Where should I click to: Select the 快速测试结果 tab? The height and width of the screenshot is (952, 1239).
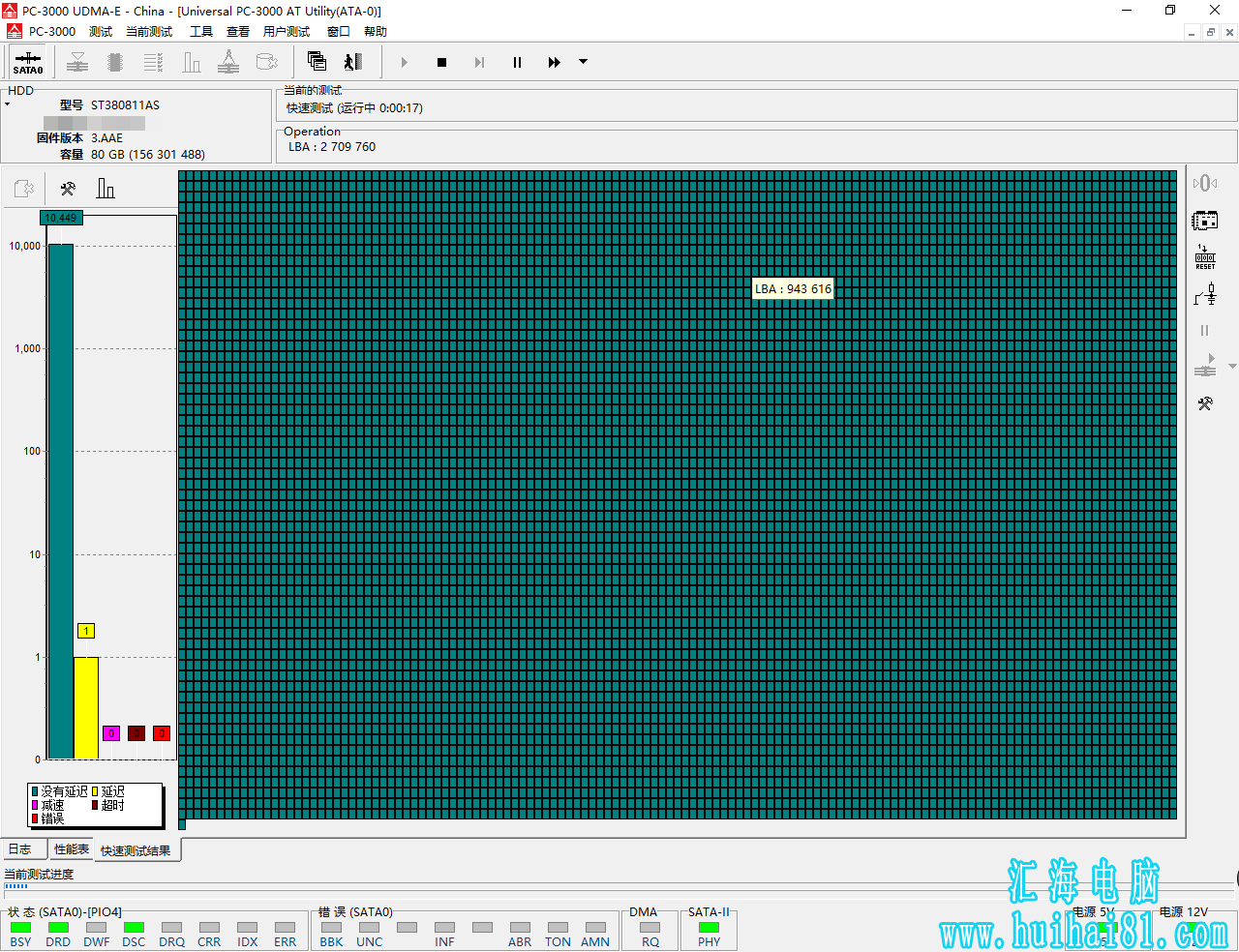136,850
